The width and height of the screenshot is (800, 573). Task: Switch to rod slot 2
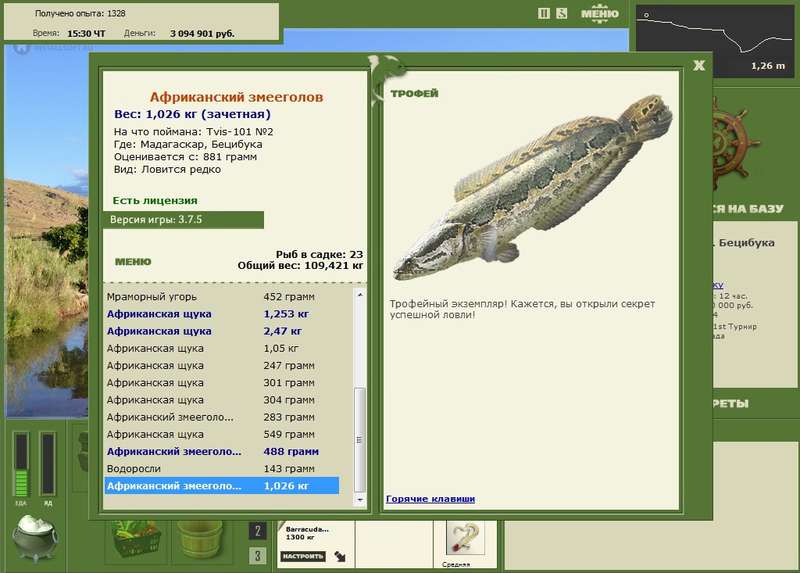(x=258, y=531)
